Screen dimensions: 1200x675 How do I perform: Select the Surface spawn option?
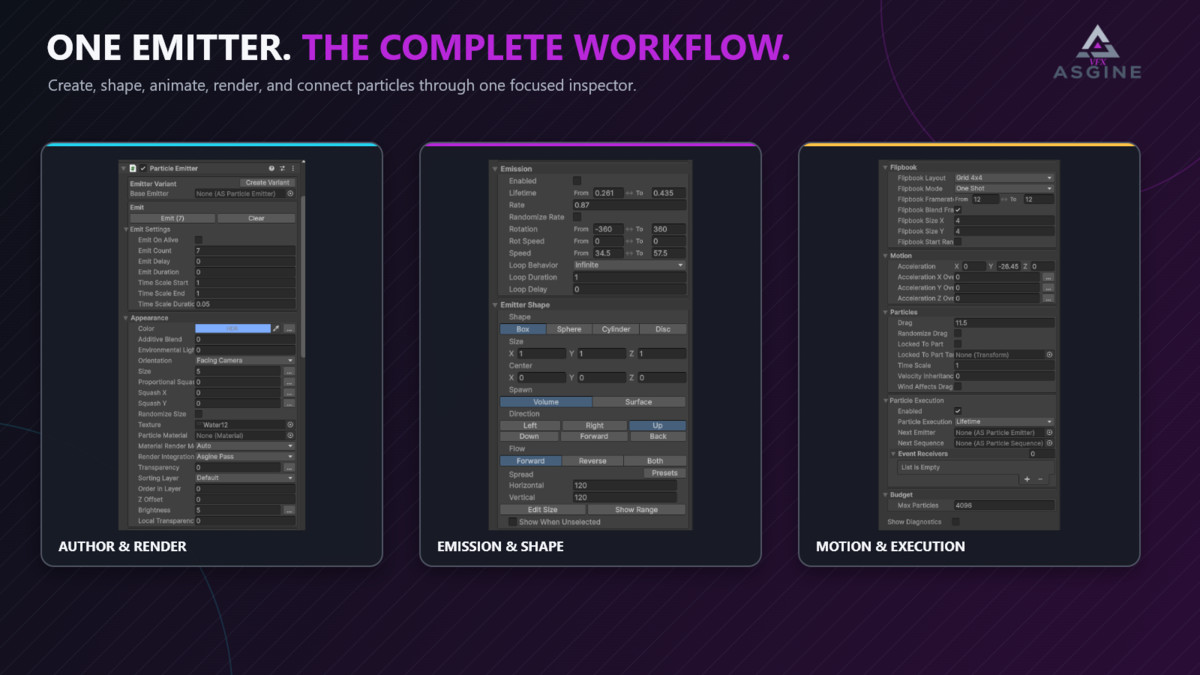click(640, 402)
